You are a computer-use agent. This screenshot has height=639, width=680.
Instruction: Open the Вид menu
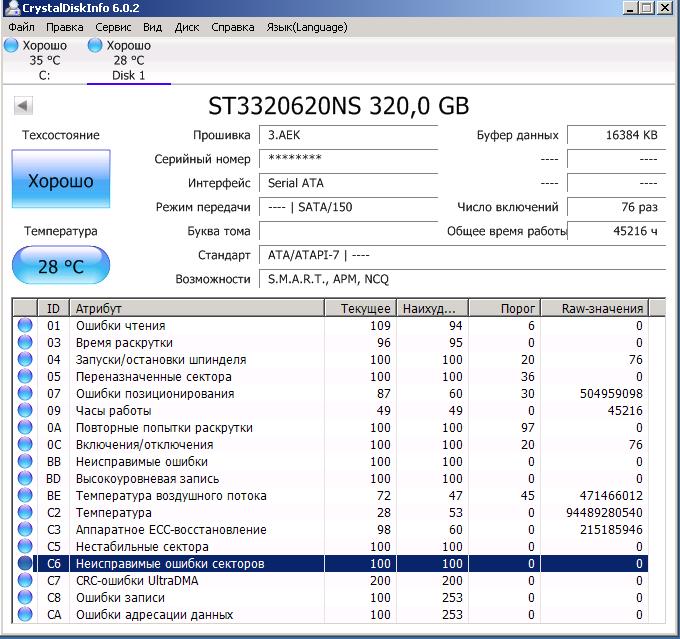[153, 27]
